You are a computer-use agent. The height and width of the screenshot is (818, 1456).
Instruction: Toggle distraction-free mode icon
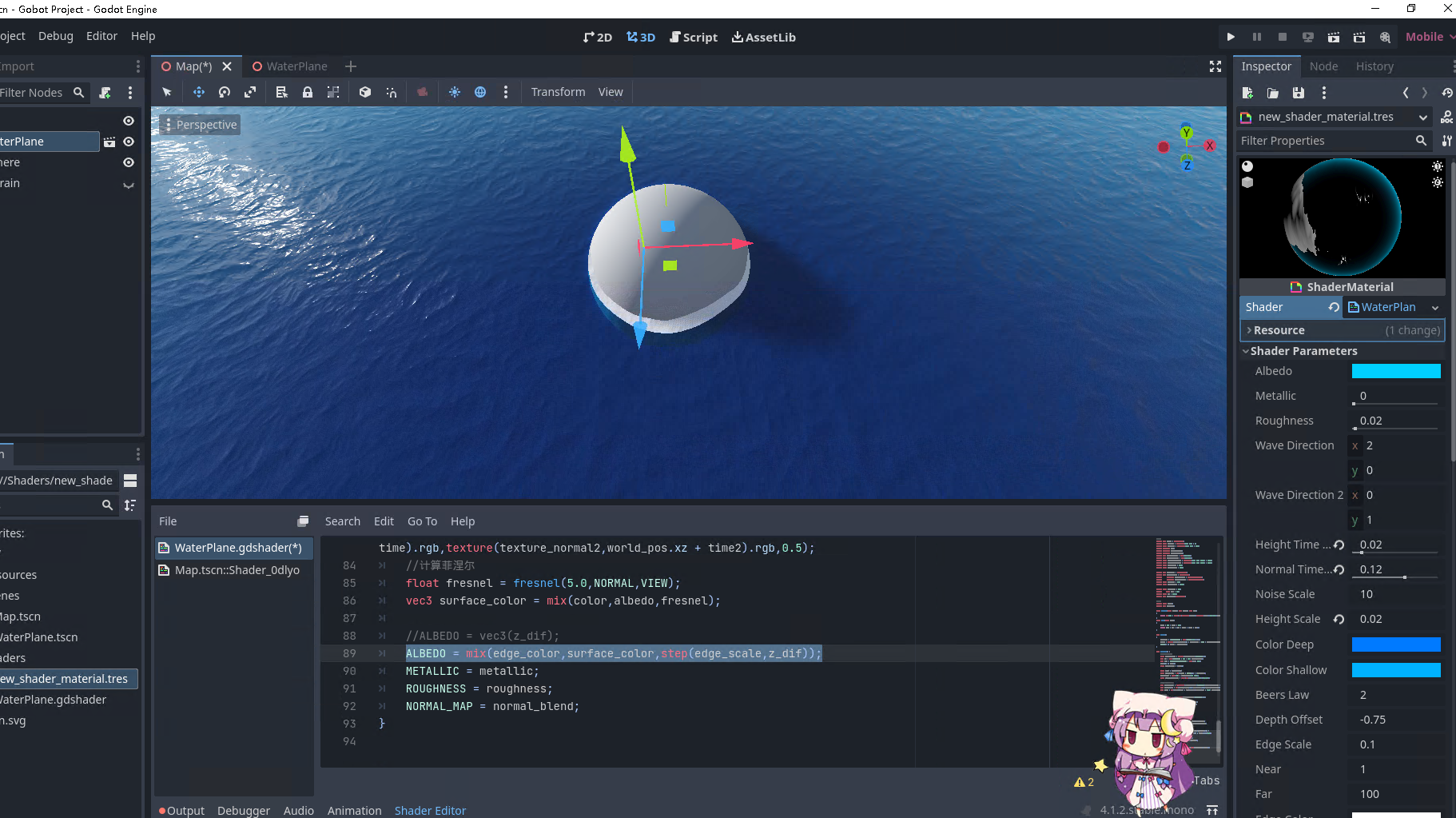[x=1215, y=66]
